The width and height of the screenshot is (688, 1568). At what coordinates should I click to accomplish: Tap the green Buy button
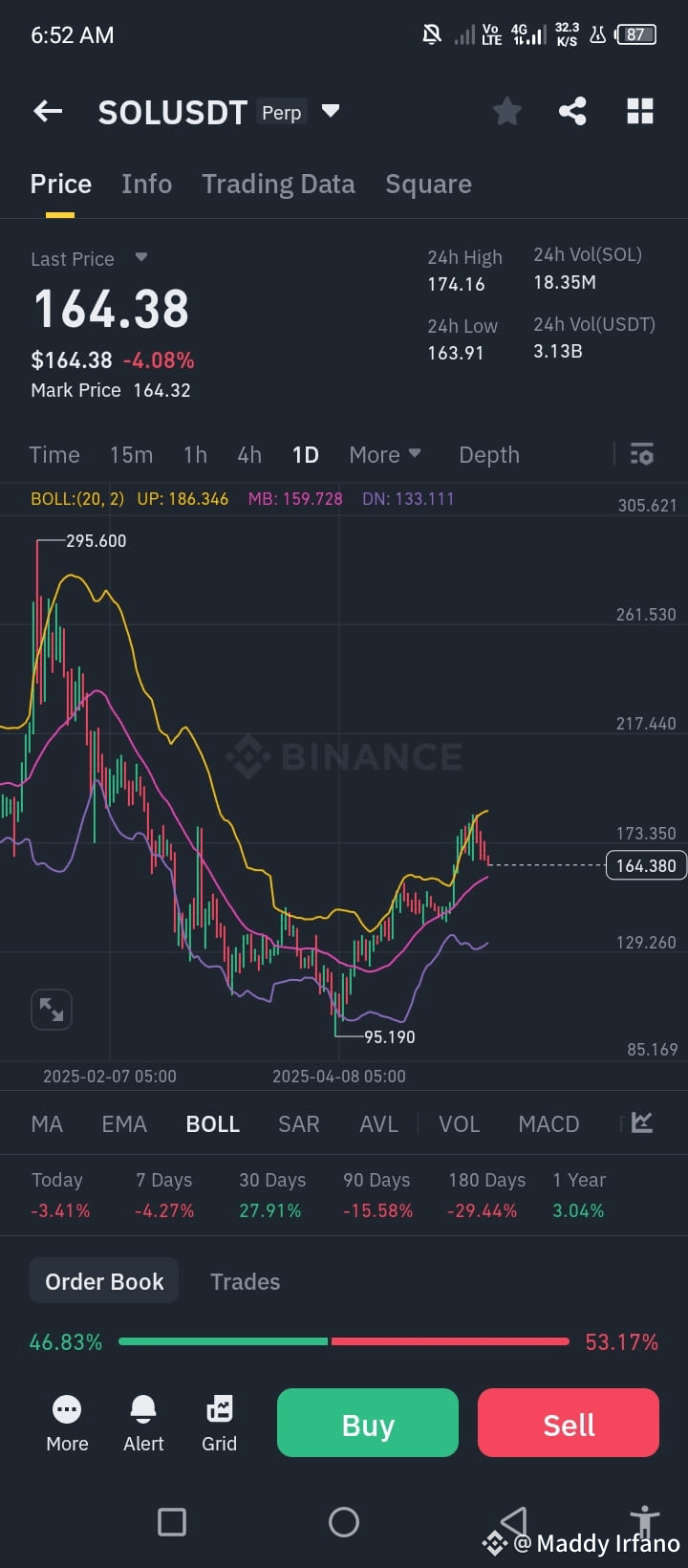point(368,1423)
